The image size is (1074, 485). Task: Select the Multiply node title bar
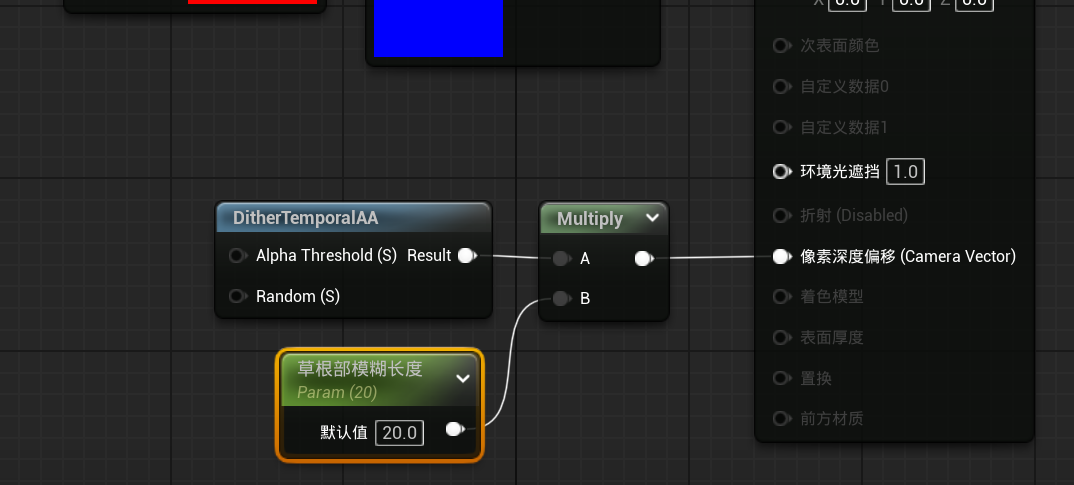click(x=590, y=218)
